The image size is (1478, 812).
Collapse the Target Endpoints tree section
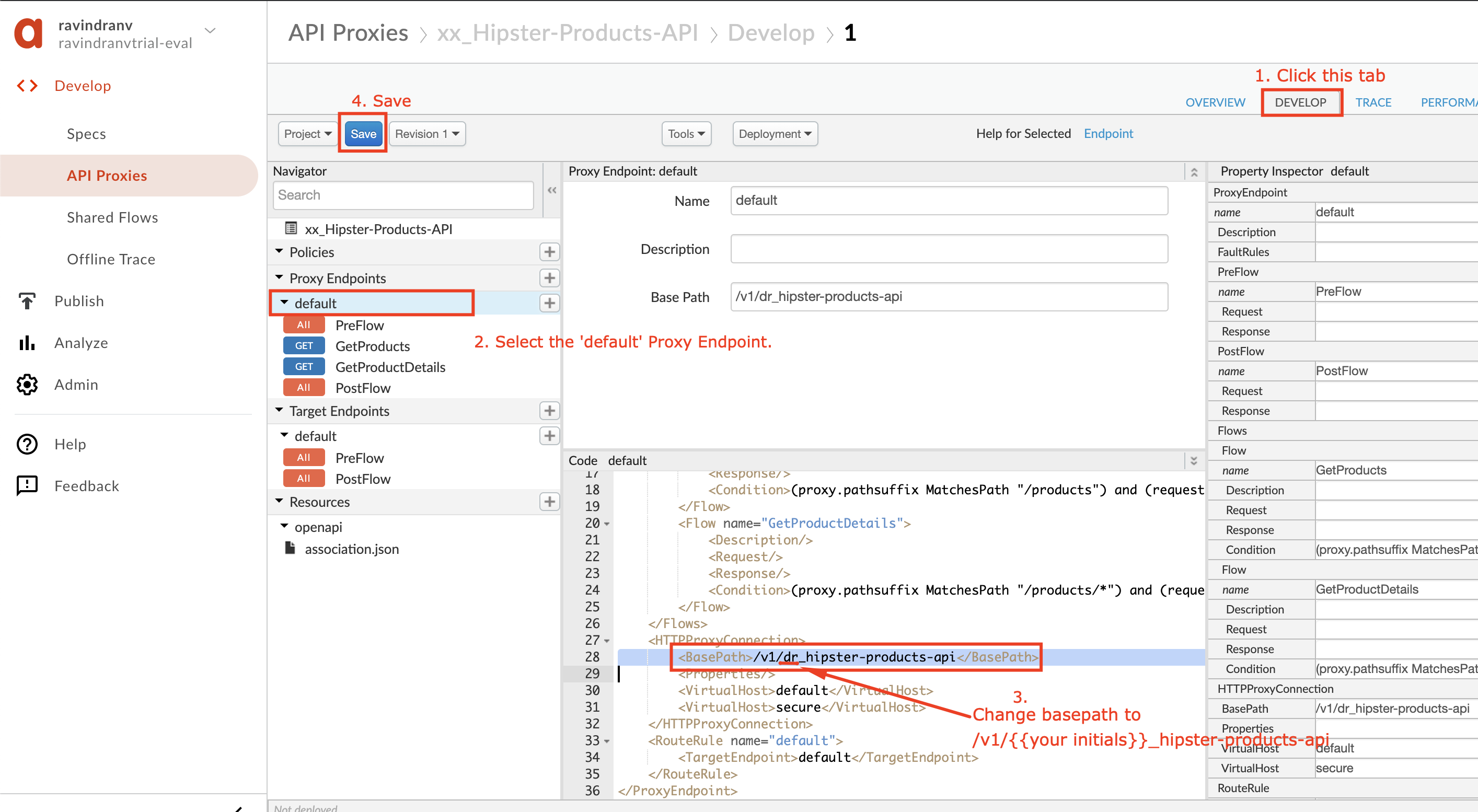click(x=280, y=411)
